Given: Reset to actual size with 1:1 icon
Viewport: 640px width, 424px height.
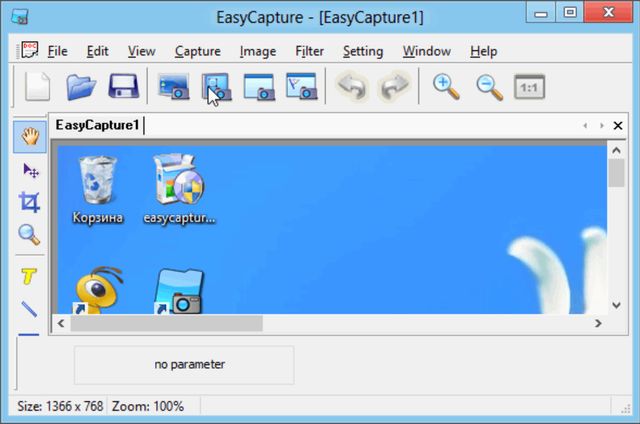Looking at the screenshot, I should [530, 87].
